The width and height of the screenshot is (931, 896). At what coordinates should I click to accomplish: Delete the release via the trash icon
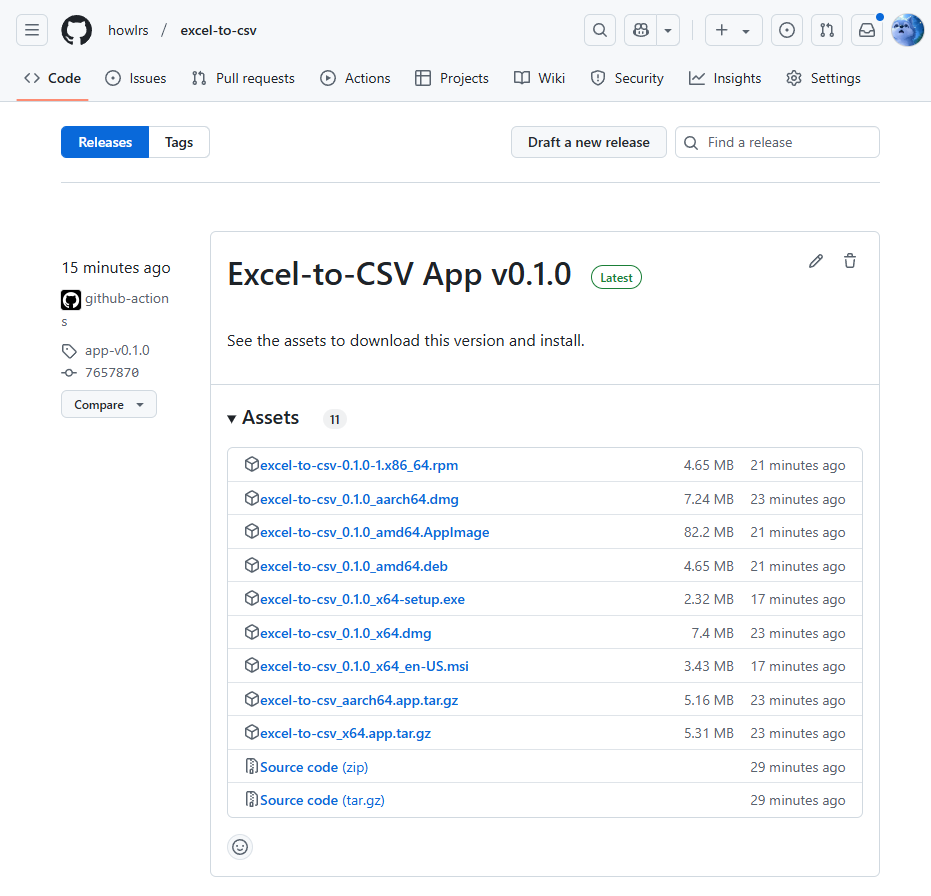pos(849,261)
